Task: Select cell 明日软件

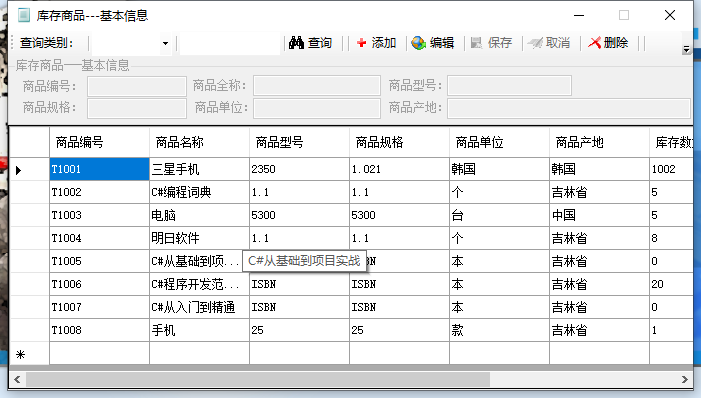Action: tap(199, 238)
